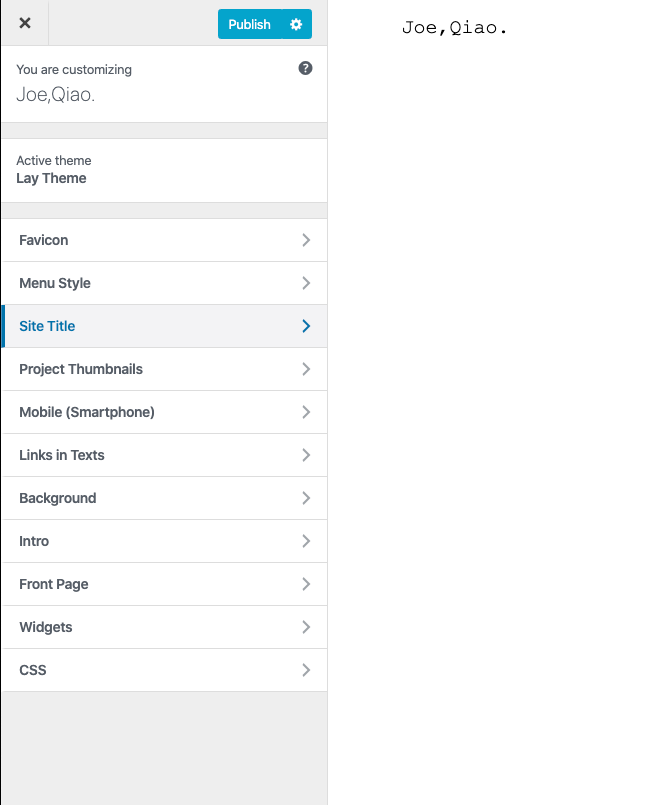Click the Intro row chevron arrow

click(306, 541)
